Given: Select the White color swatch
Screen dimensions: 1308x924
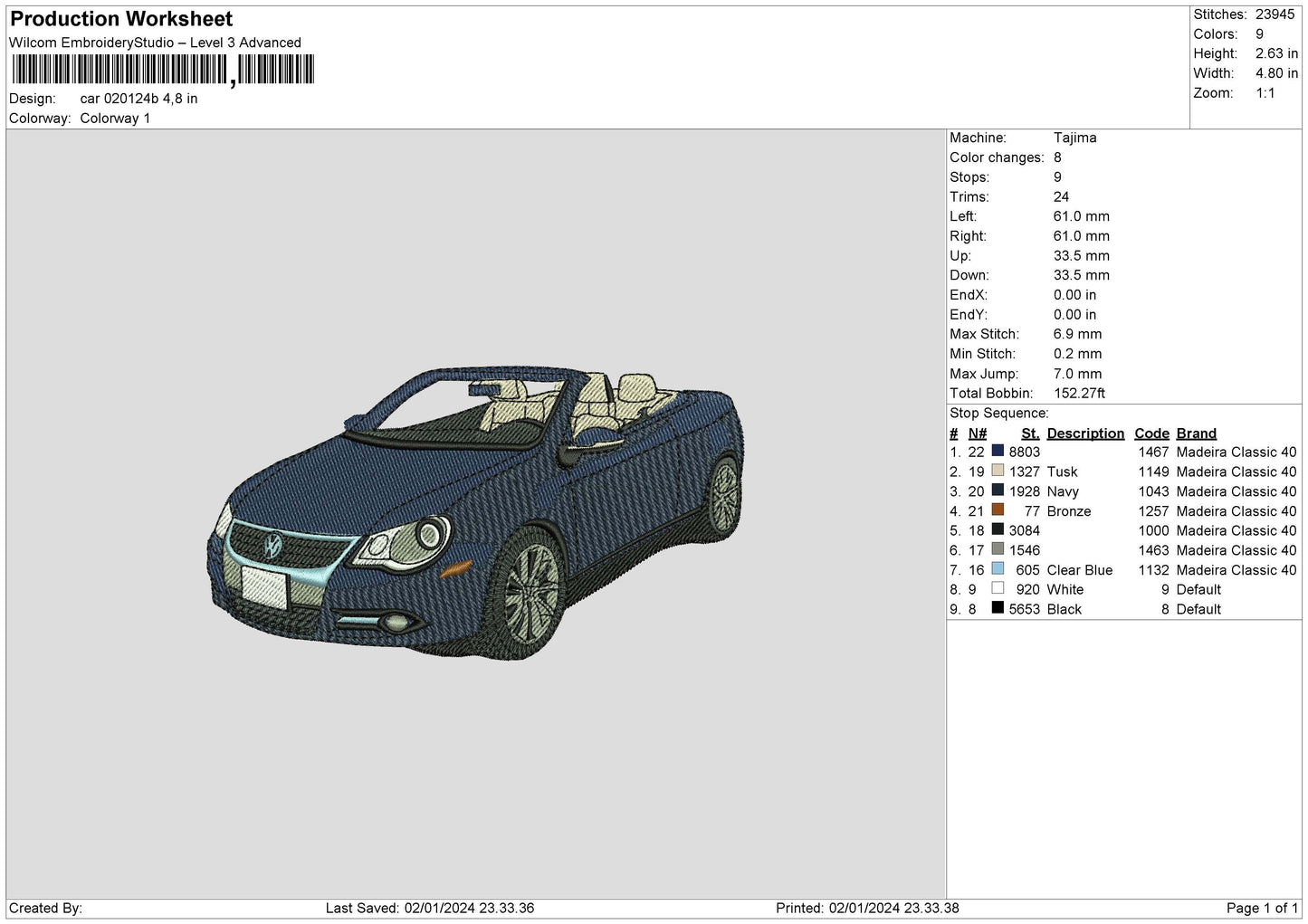Looking at the screenshot, I should pos(998,589).
